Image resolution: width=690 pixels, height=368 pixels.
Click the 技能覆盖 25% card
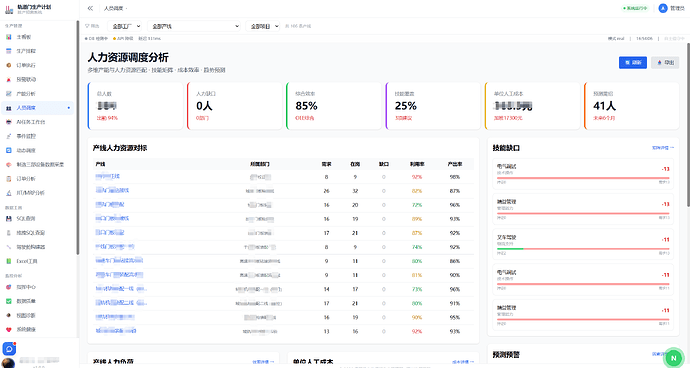(x=433, y=106)
